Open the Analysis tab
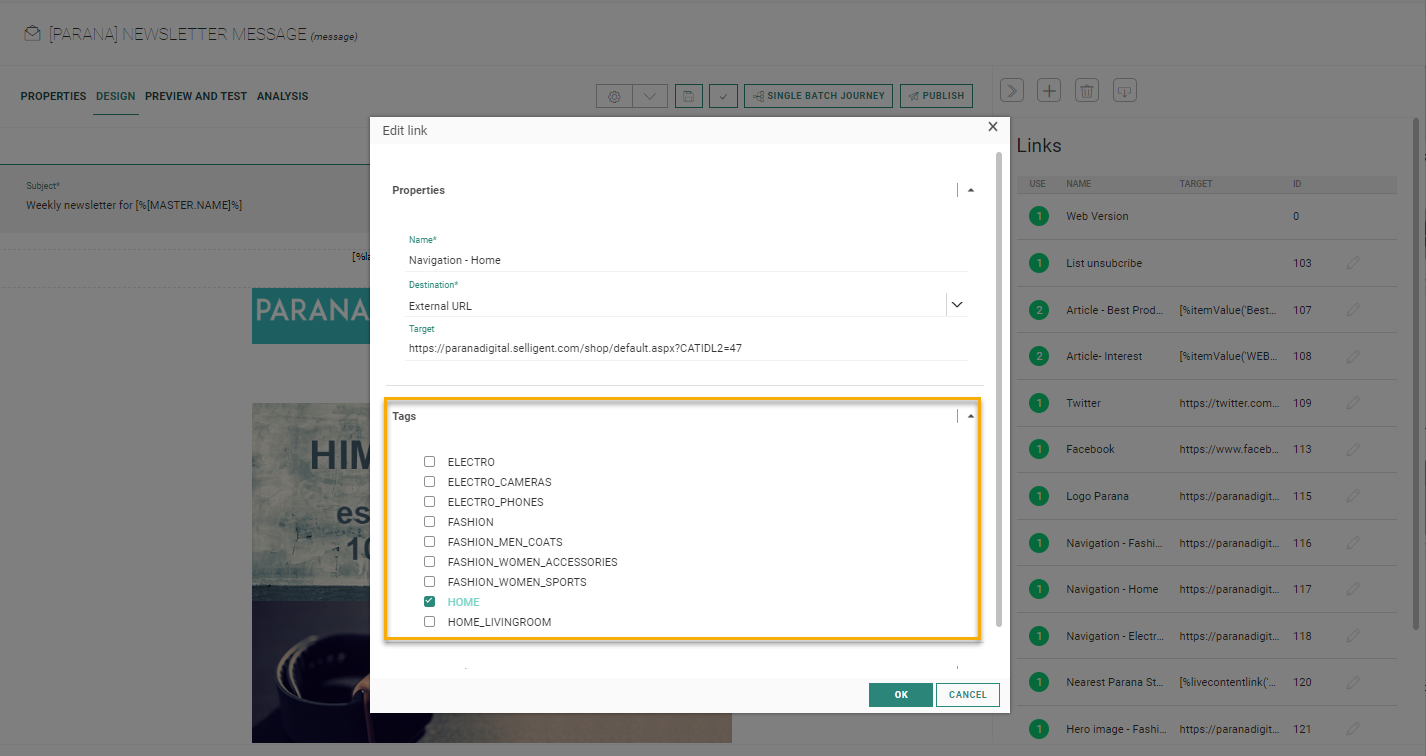The height and width of the screenshot is (756, 1426). pyautogui.click(x=282, y=96)
